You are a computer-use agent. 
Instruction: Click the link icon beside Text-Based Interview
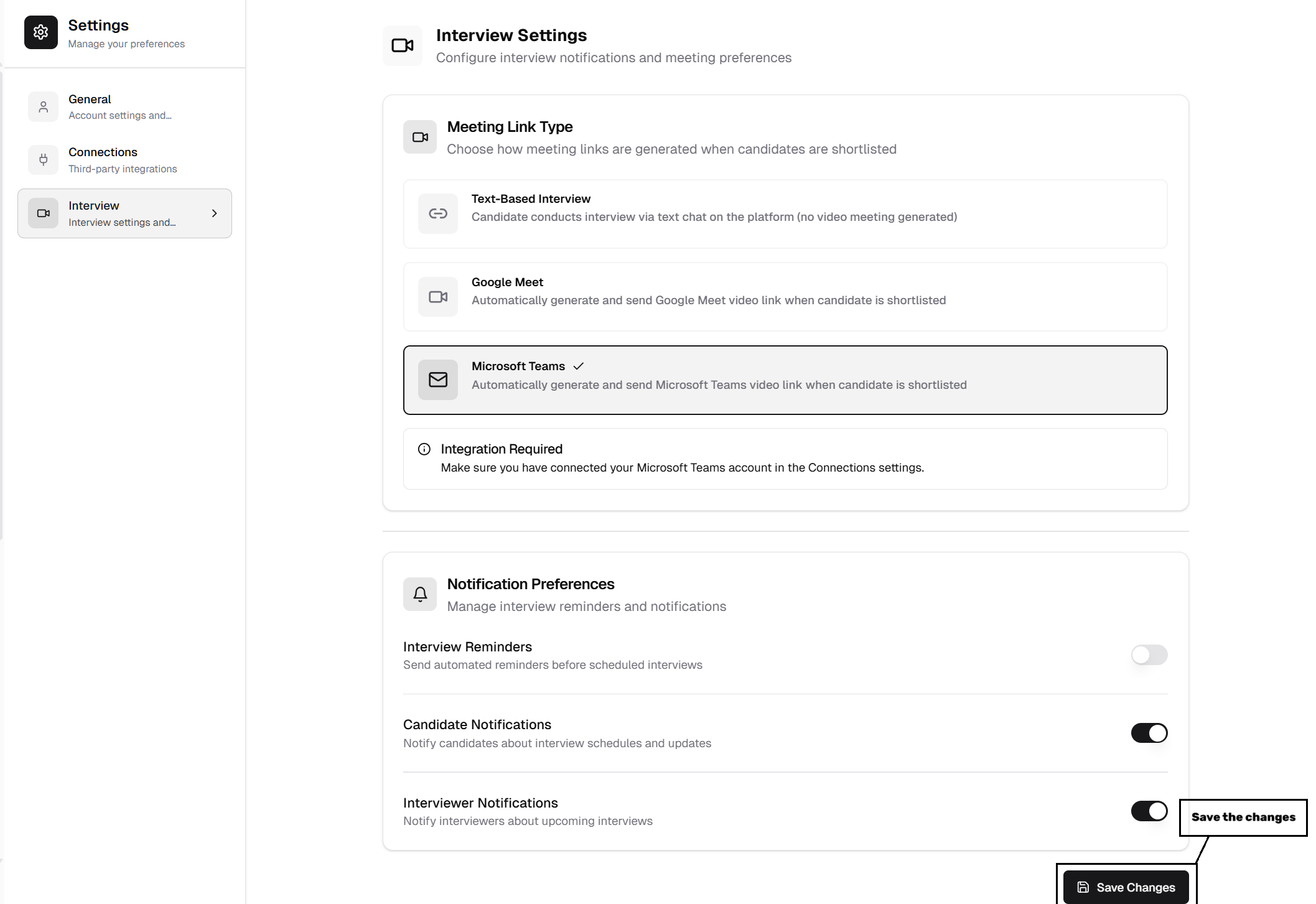437,214
